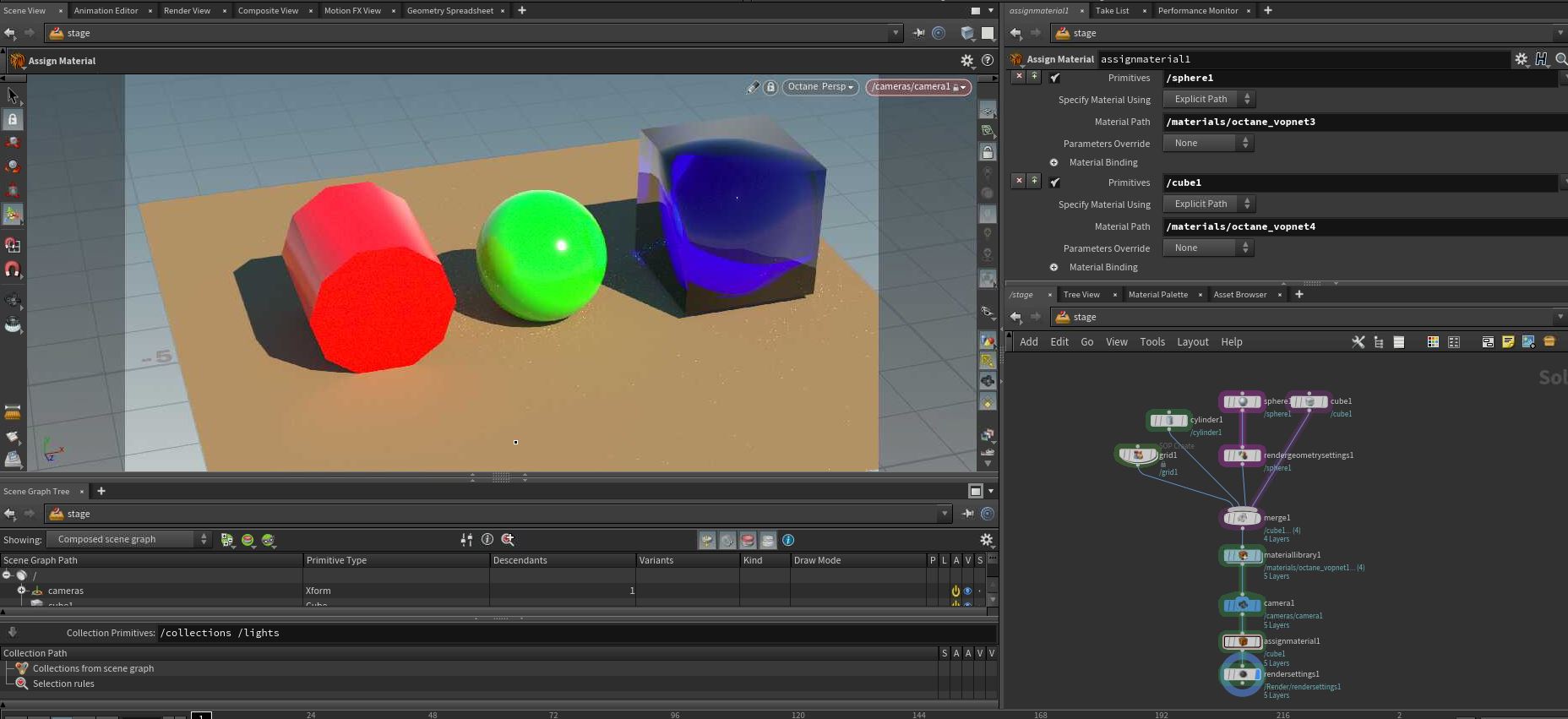
Task: Toggle the camera lock beside Octane Persp
Action: [770, 87]
